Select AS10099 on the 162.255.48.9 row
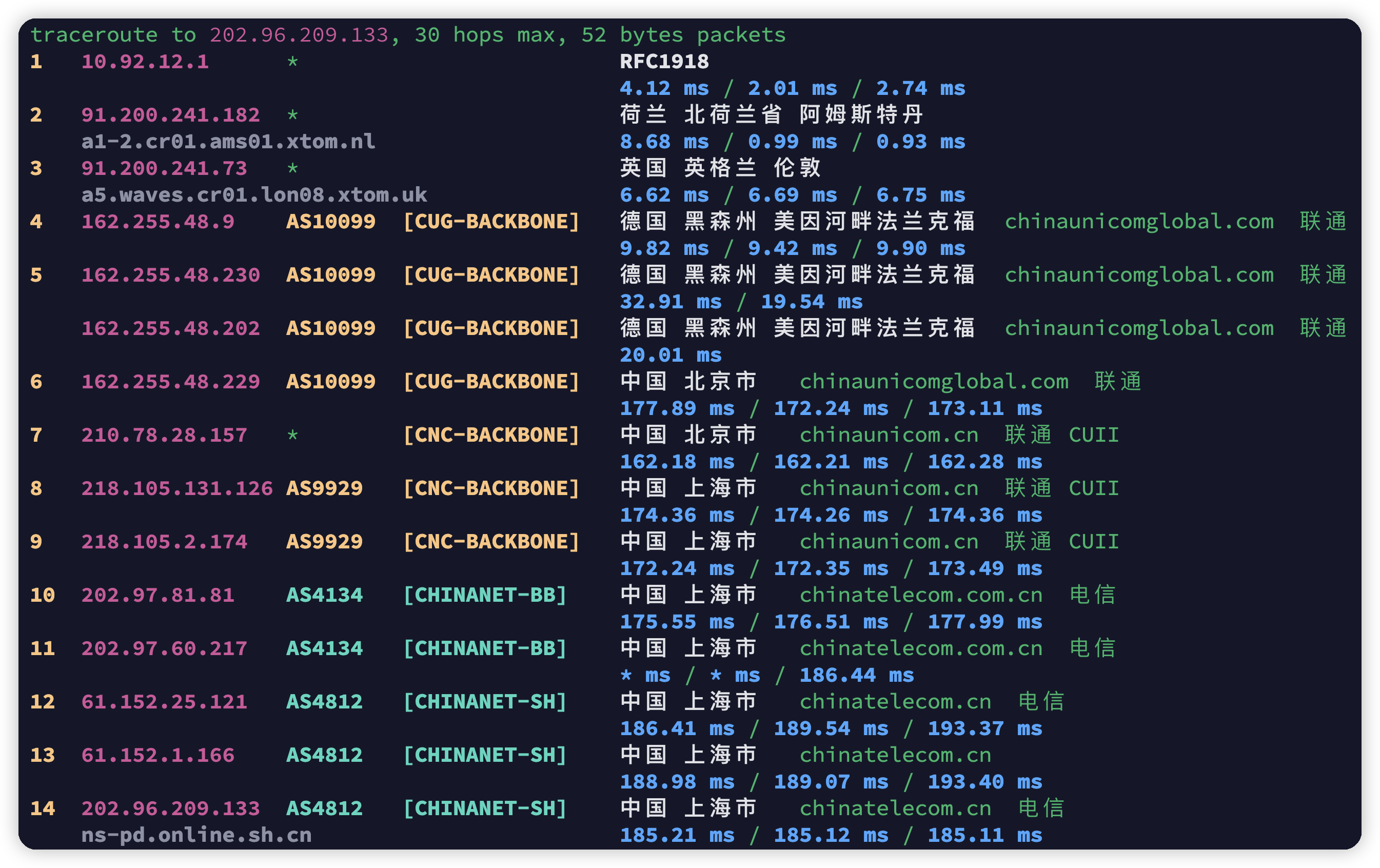The width and height of the screenshot is (1380, 868). pos(331,222)
